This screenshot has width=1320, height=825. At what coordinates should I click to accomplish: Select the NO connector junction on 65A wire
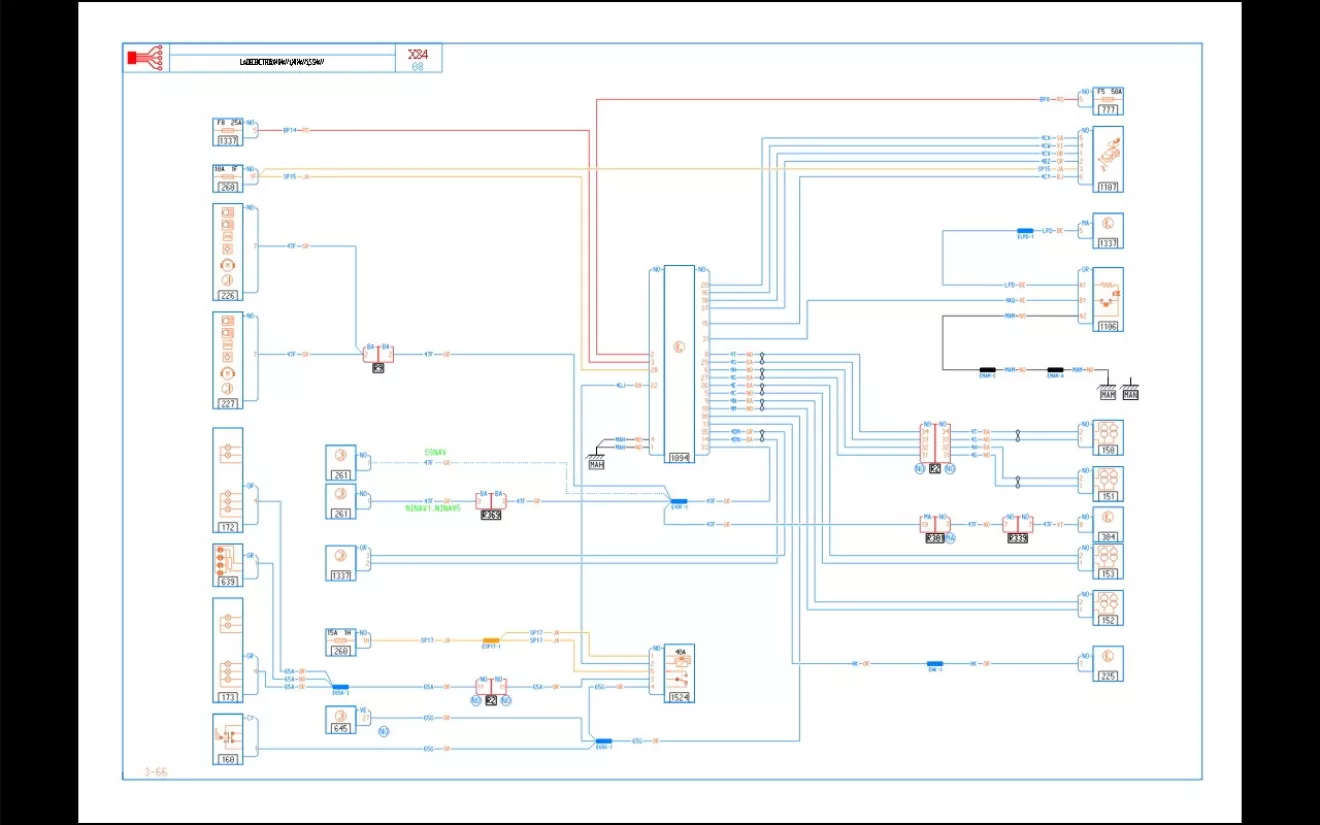click(491, 690)
